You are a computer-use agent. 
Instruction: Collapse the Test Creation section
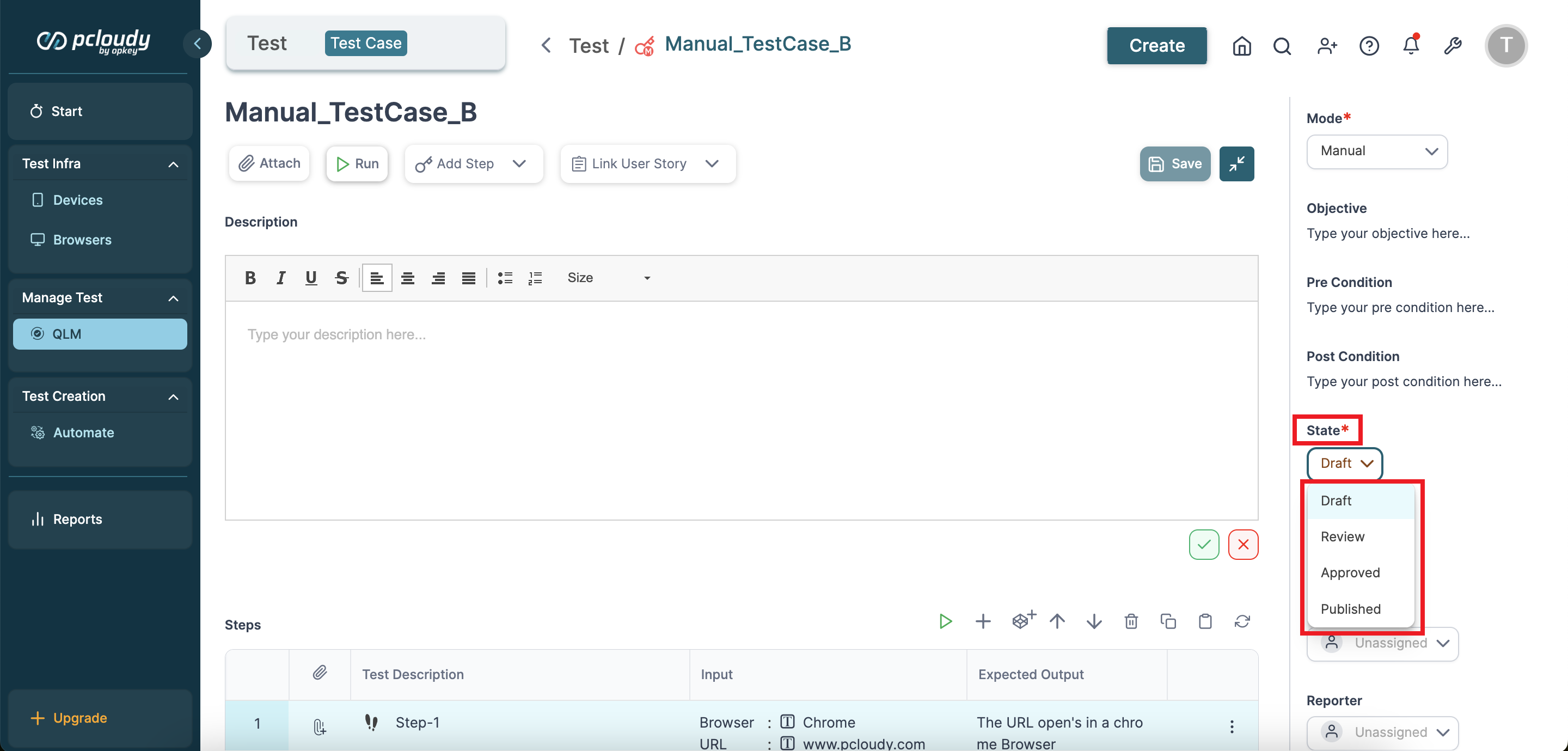173,396
